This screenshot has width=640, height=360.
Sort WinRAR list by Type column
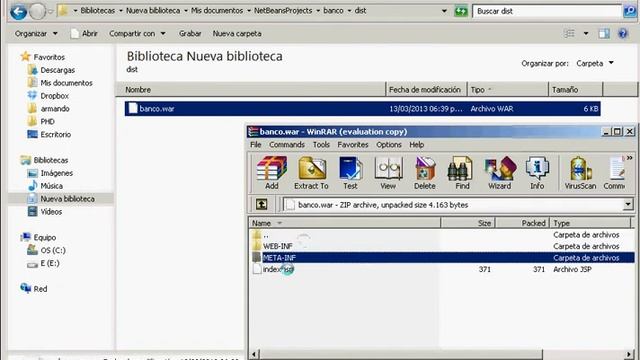click(x=590, y=223)
